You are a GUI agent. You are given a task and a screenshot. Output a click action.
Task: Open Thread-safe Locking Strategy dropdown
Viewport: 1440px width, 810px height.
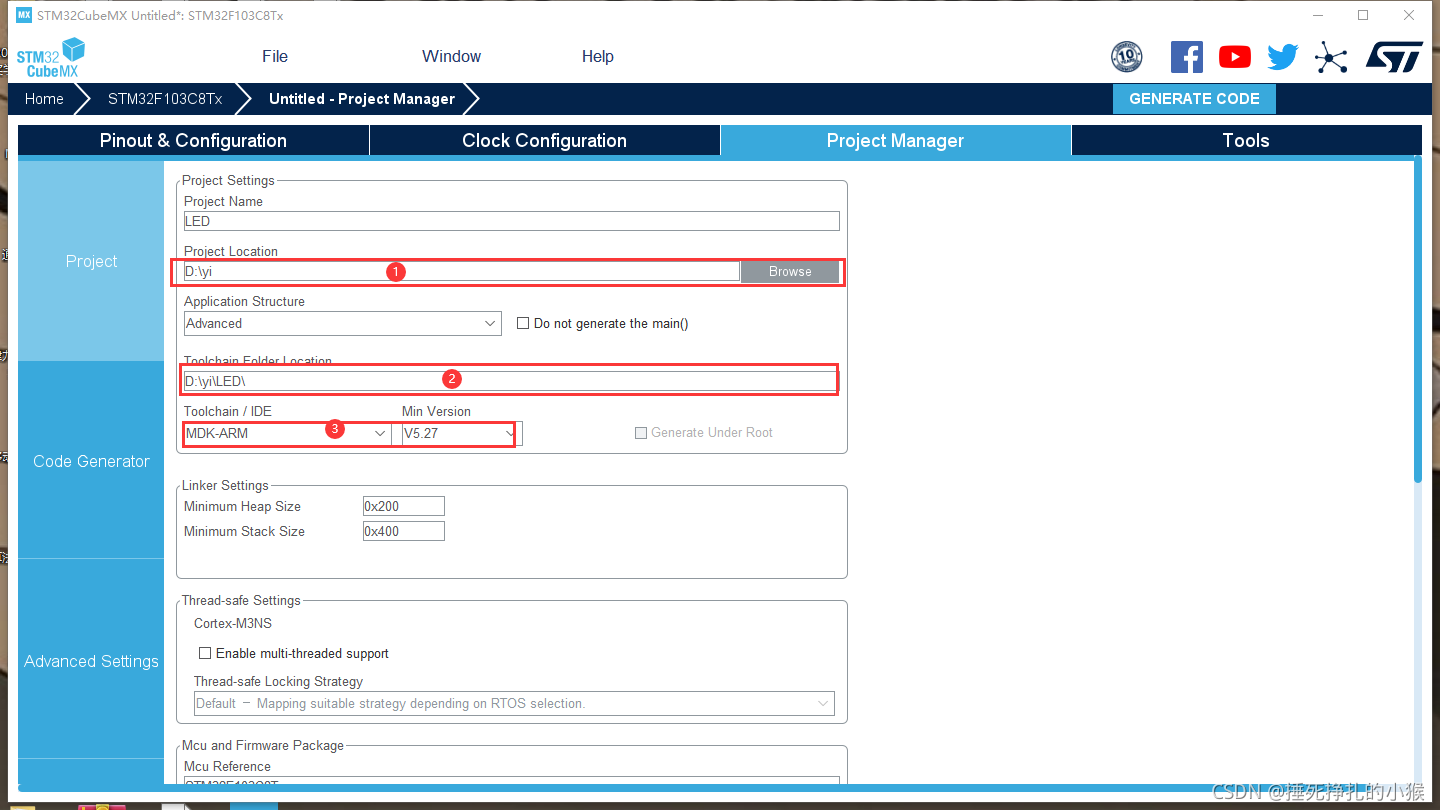[x=514, y=703]
